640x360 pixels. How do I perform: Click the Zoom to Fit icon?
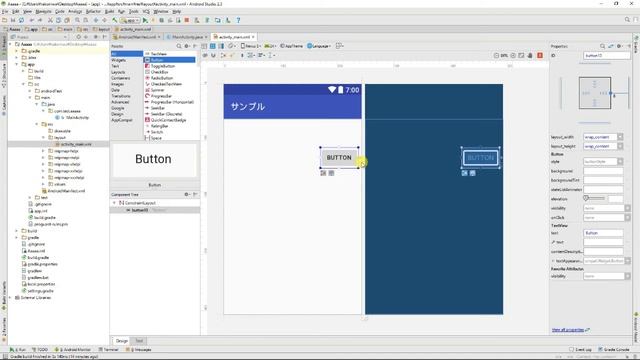pyautogui.click(x=521, y=55)
